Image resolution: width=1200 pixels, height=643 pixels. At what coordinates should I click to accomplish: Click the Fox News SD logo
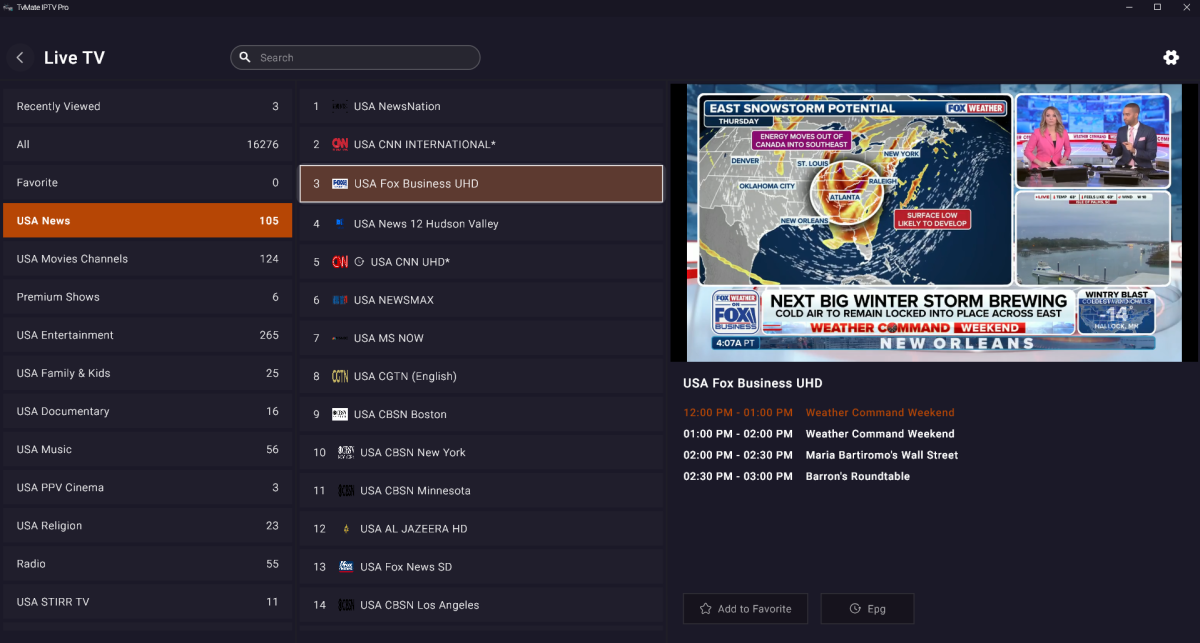346,567
